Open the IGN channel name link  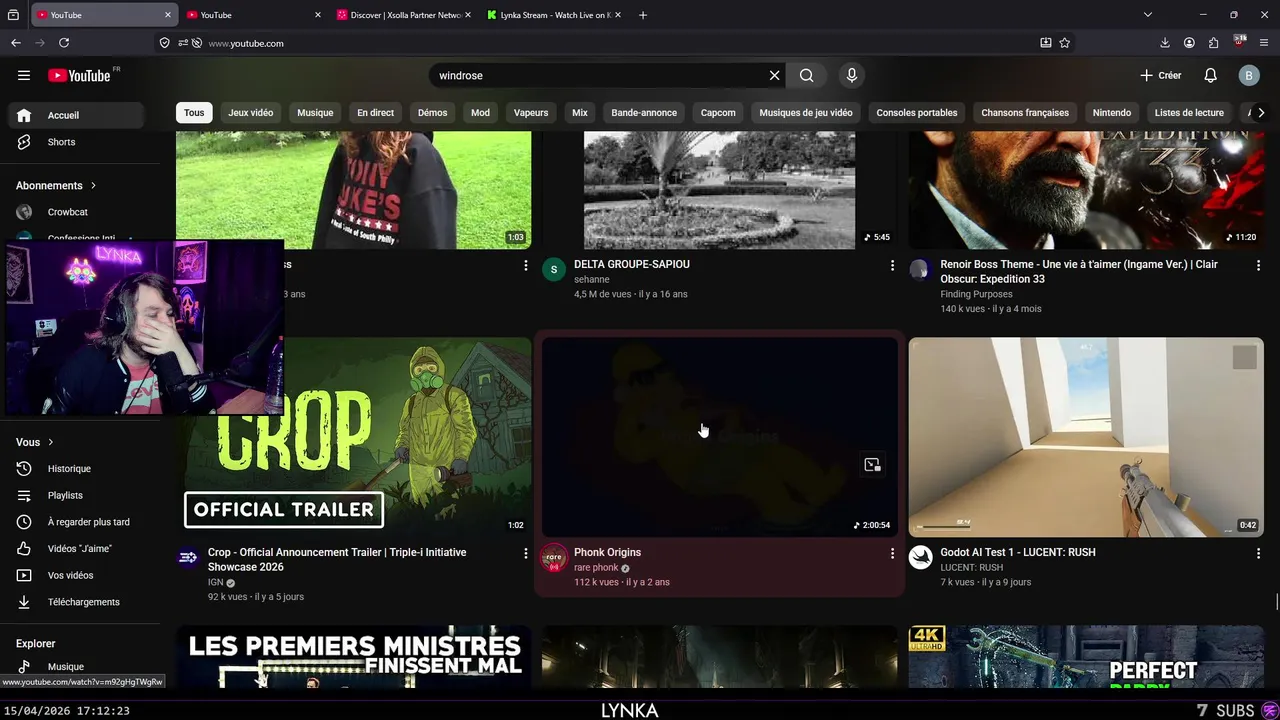(215, 582)
